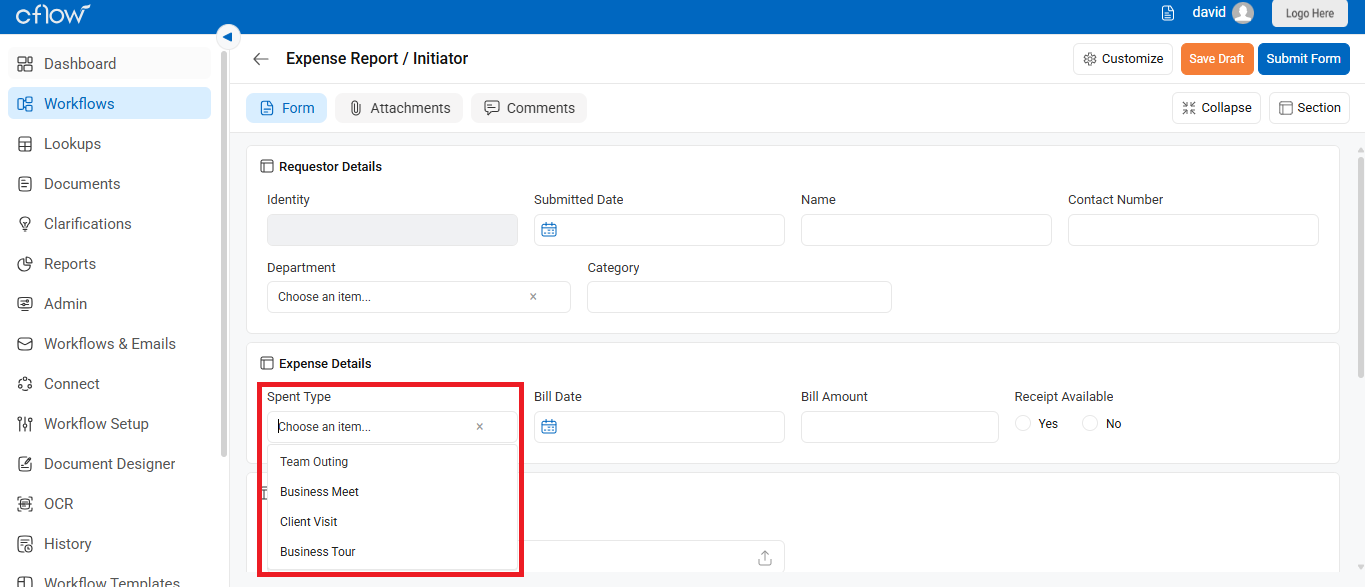
Task: Open the Attachments tab
Action: coord(399,108)
